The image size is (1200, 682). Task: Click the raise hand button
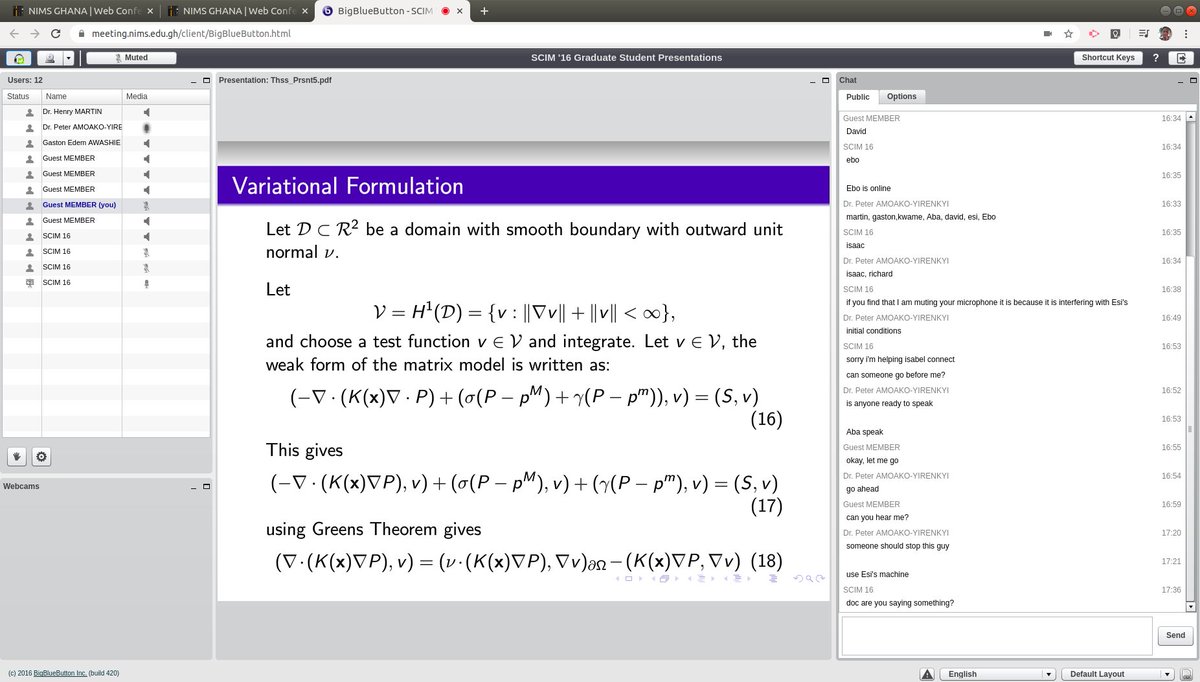[17, 456]
